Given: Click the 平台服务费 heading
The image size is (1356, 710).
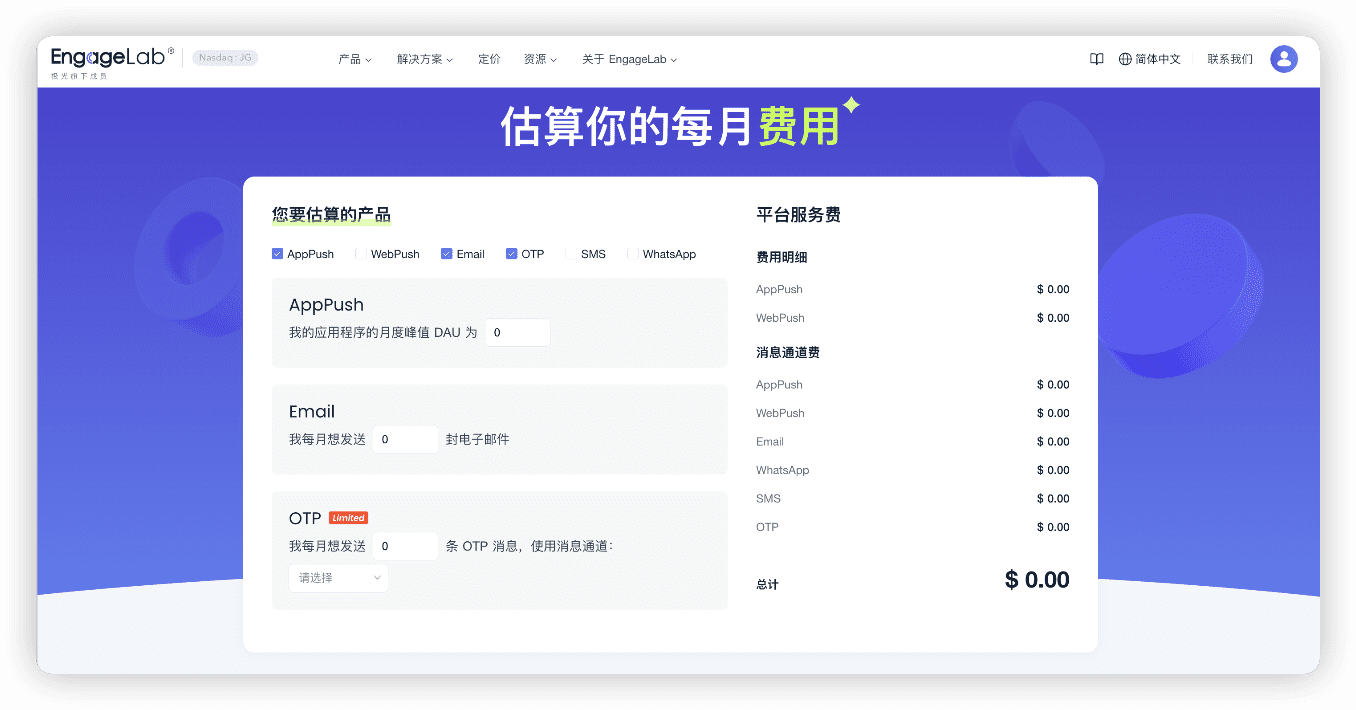Looking at the screenshot, I should coord(798,215).
